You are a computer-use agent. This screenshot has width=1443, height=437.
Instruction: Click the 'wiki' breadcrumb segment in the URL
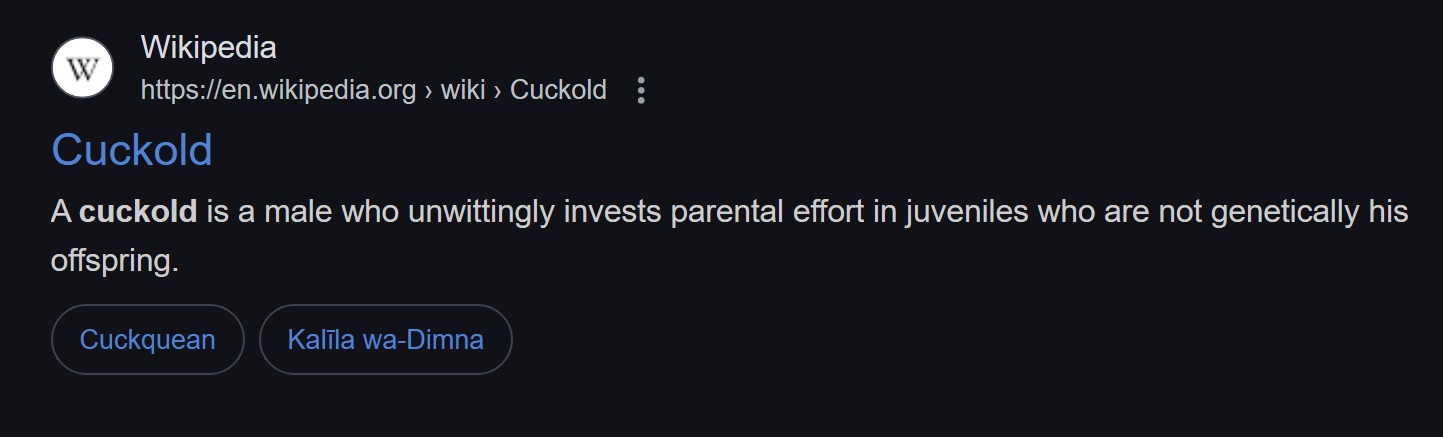point(463,90)
